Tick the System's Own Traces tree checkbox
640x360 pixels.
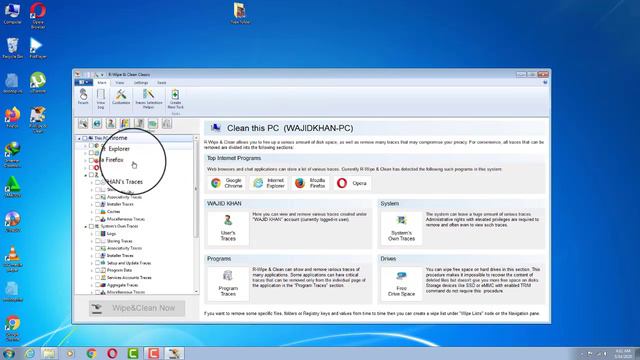(x=91, y=226)
